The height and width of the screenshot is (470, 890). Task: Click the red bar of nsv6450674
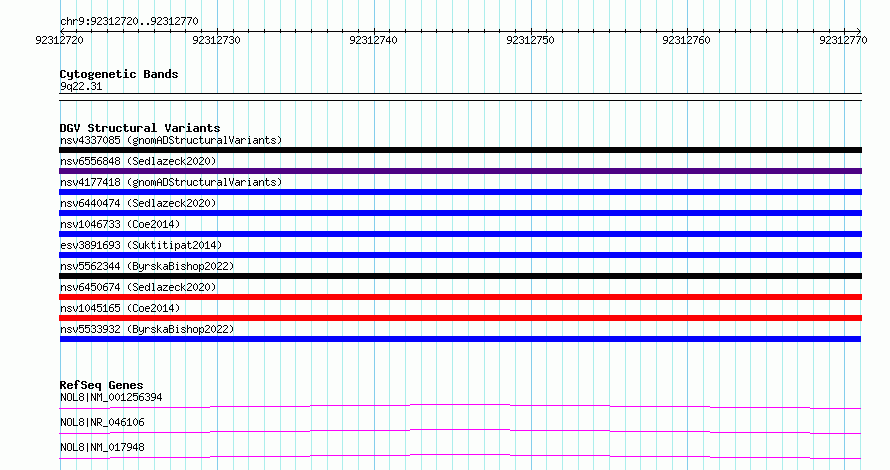point(460,297)
